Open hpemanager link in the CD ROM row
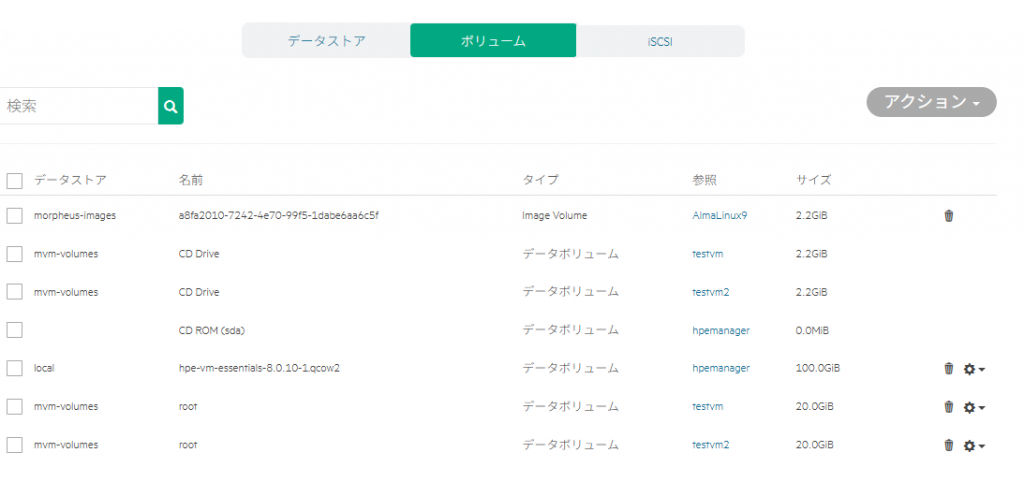 coord(720,330)
